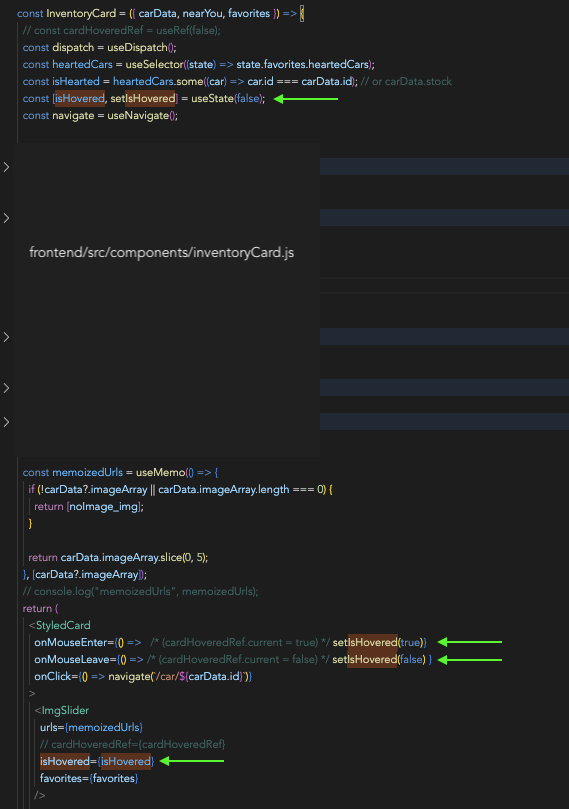The image size is (569, 809).
Task: Click the 'useDispatch()' call
Action: pos(141,47)
